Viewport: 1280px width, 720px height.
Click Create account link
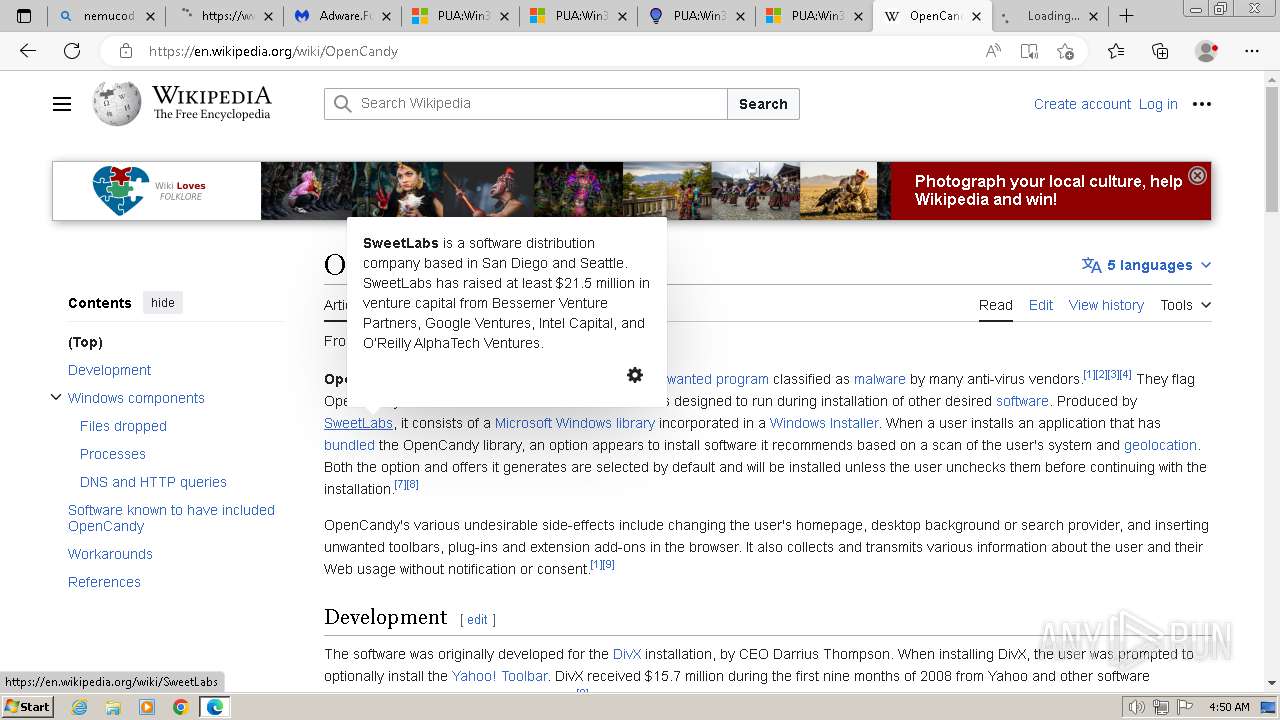tap(1082, 104)
